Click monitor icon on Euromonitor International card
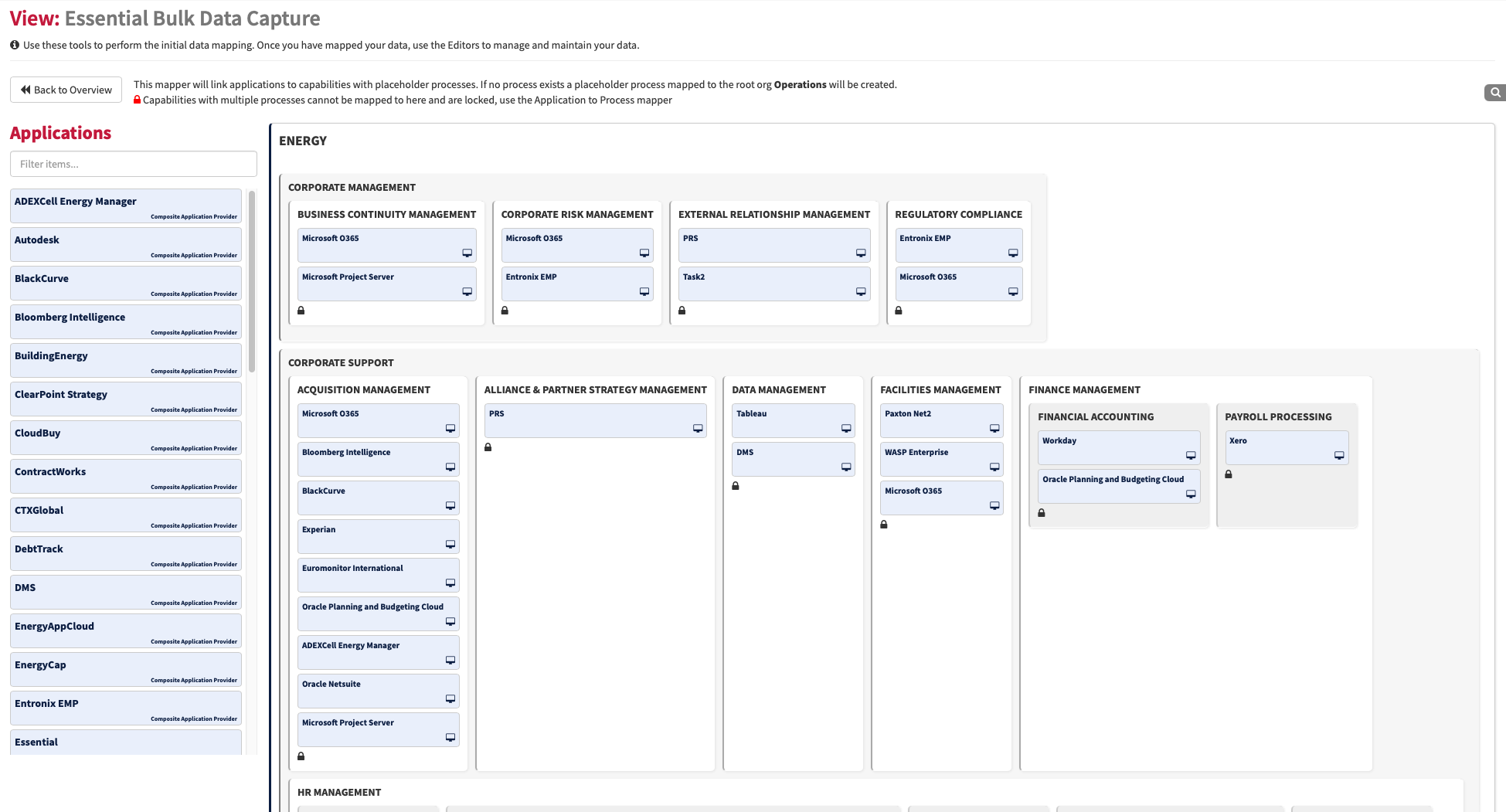The width and height of the screenshot is (1506, 812). [450, 583]
